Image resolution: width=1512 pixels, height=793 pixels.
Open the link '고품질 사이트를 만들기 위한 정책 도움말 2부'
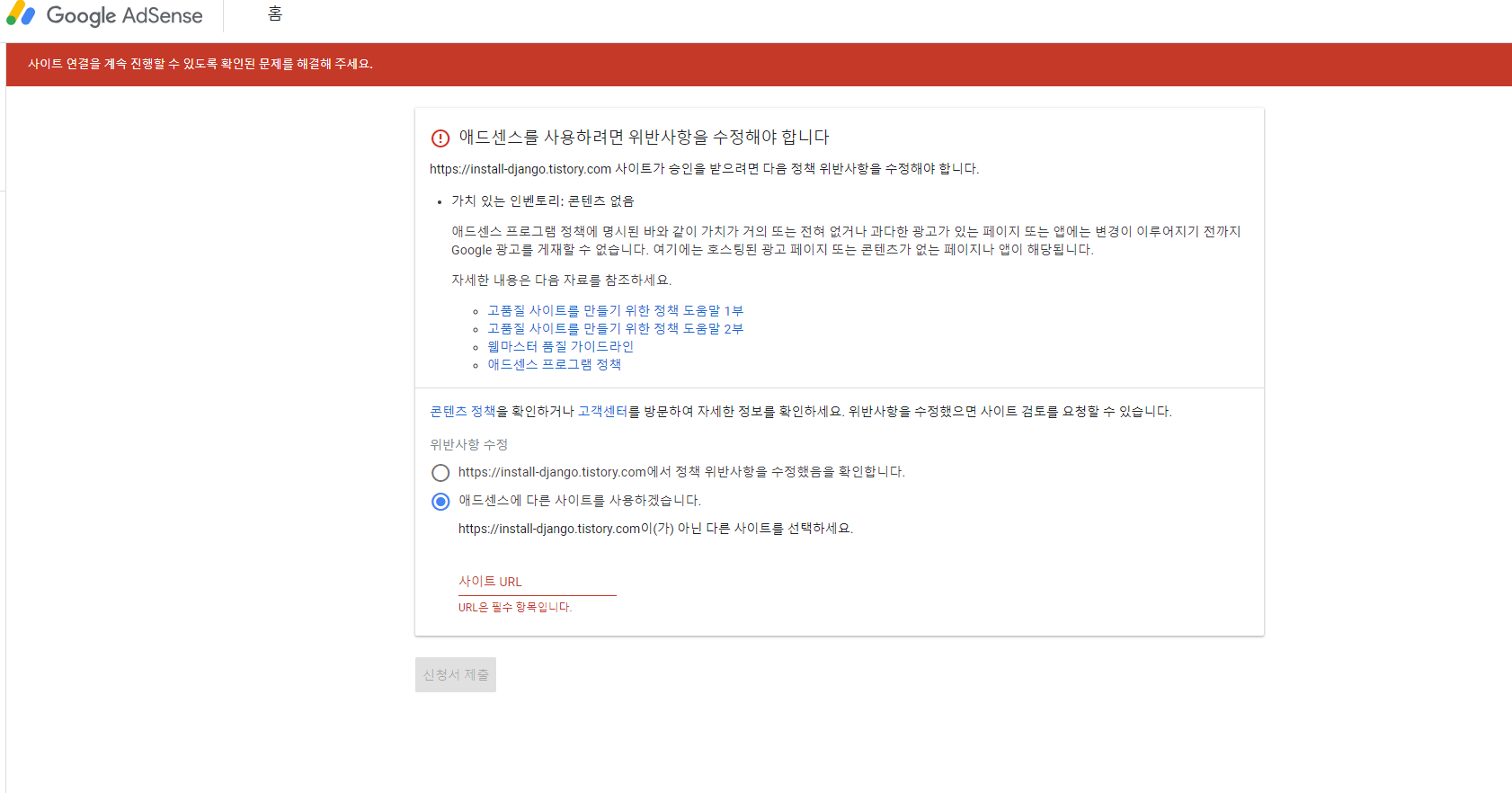(615, 328)
